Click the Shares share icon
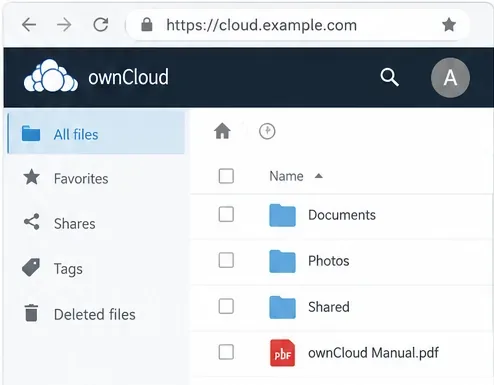 (32, 222)
